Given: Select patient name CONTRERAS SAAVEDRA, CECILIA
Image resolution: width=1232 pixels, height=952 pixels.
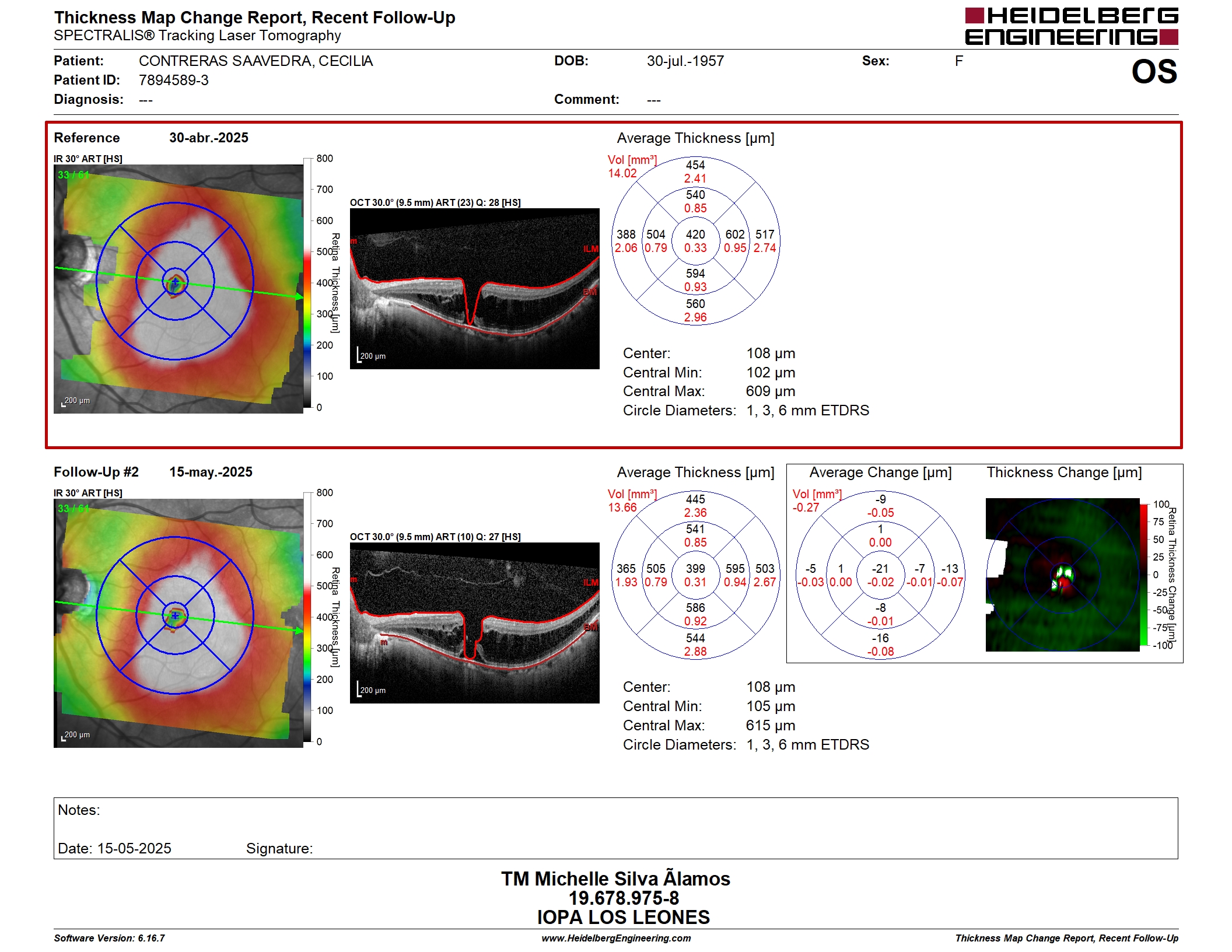Looking at the screenshot, I should coord(256,61).
